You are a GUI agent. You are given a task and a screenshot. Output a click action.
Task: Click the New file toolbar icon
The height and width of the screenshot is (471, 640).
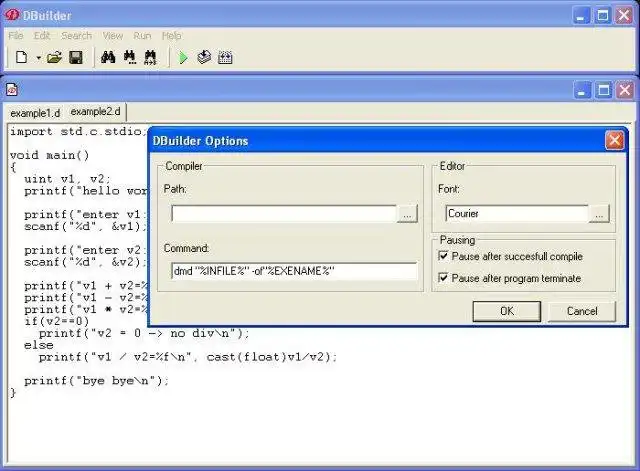coord(22,58)
